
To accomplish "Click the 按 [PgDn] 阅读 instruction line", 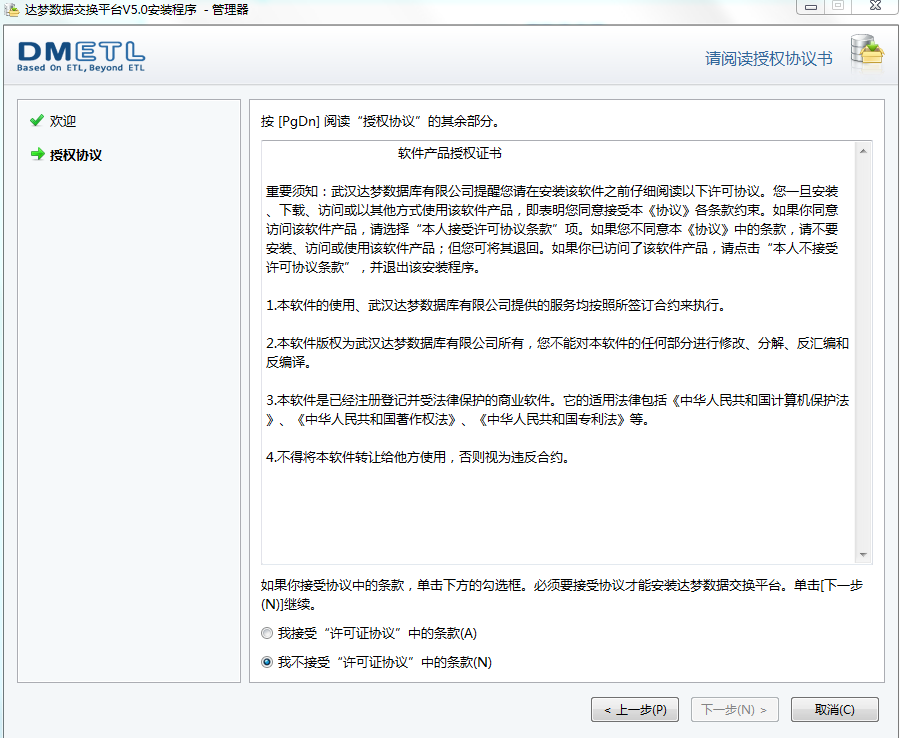I will (381, 121).
